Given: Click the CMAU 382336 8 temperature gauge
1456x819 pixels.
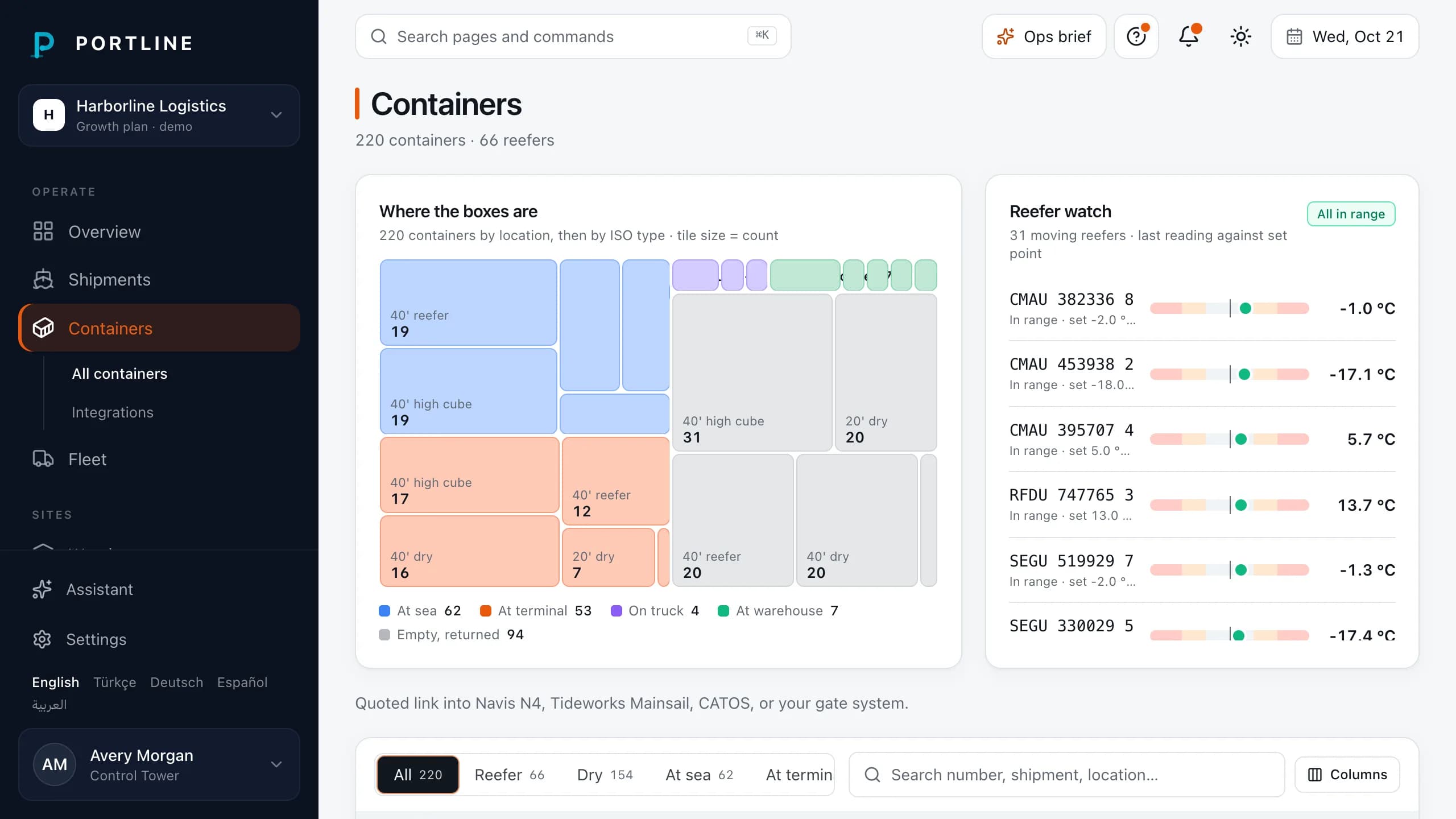Looking at the screenshot, I should pos(1230,308).
